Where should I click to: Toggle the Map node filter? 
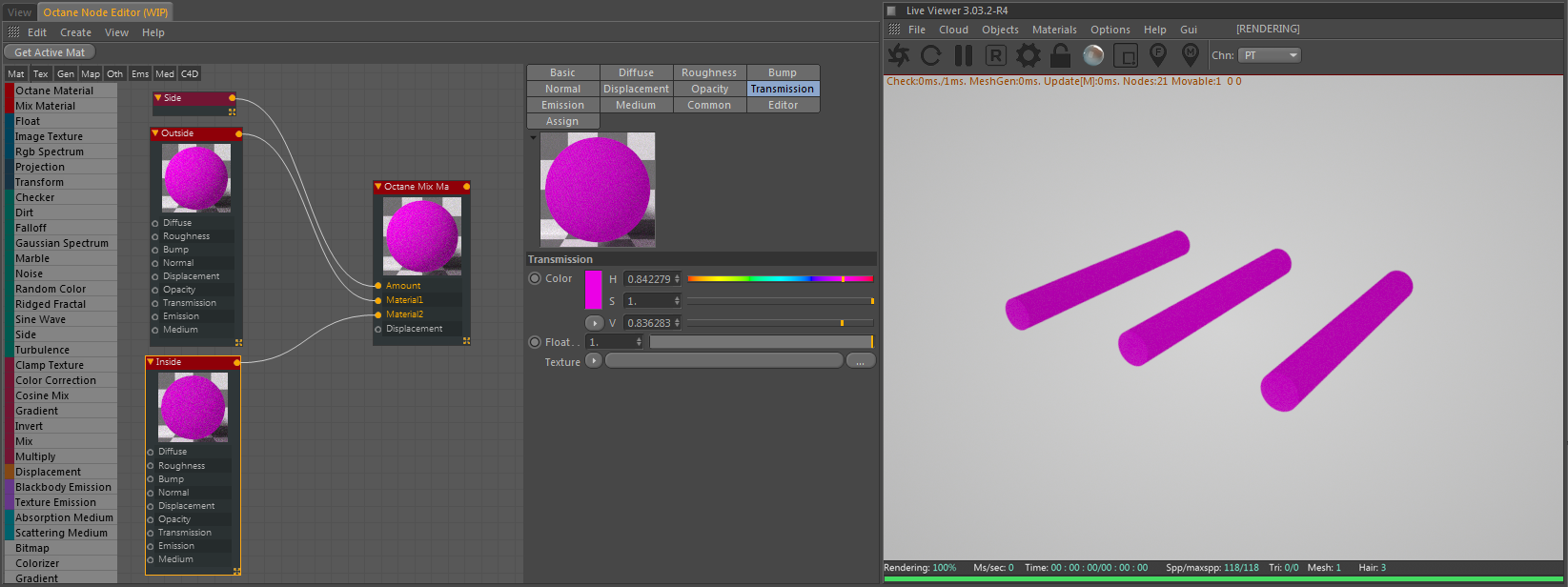(91, 73)
